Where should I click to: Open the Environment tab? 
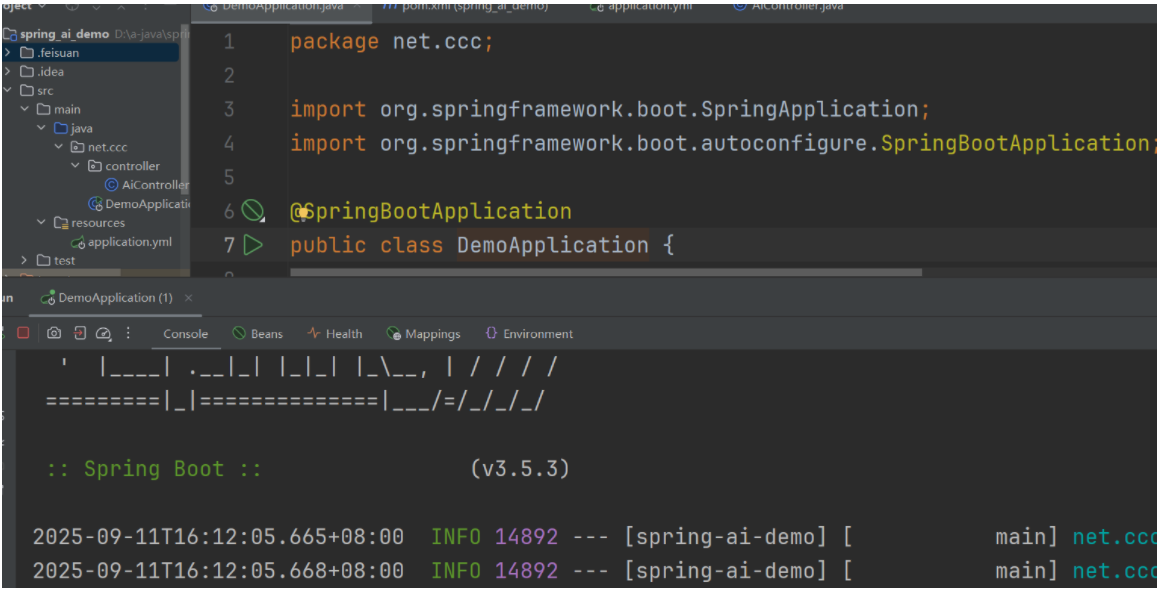click(x=529, y=334)
